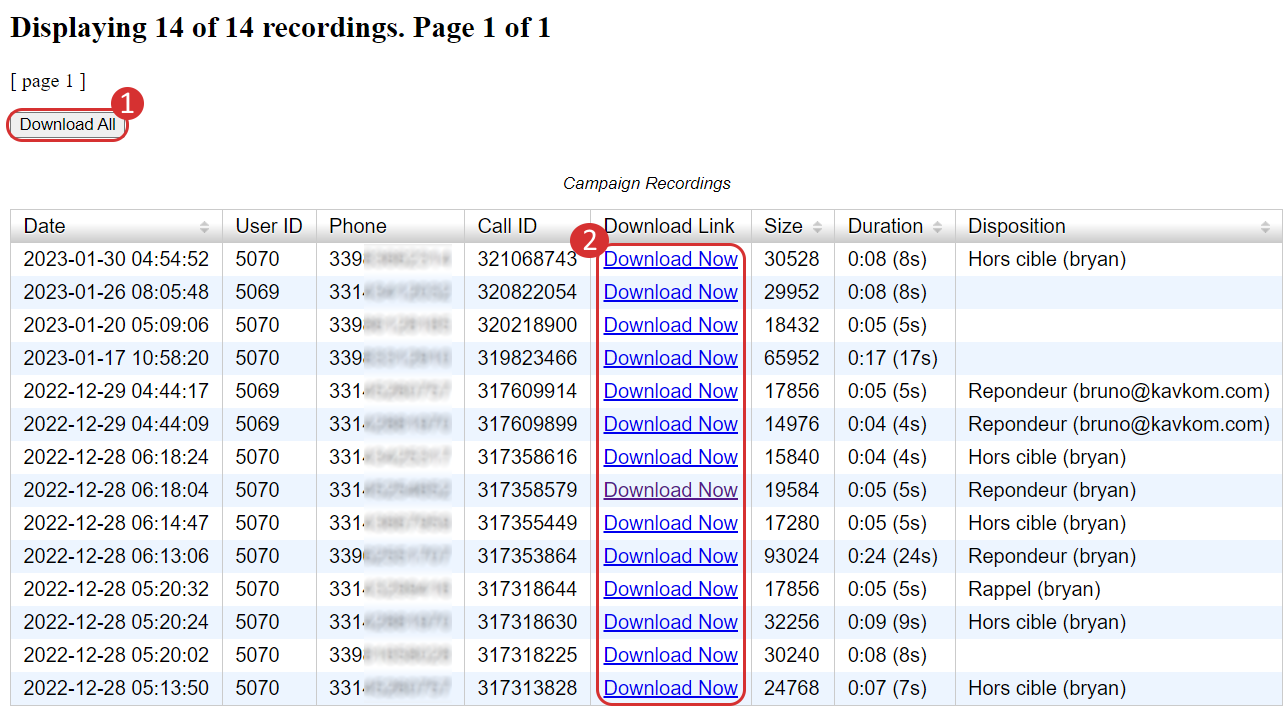Download recording for call 317609899
Screen dimensions: 1283x707
670,424
